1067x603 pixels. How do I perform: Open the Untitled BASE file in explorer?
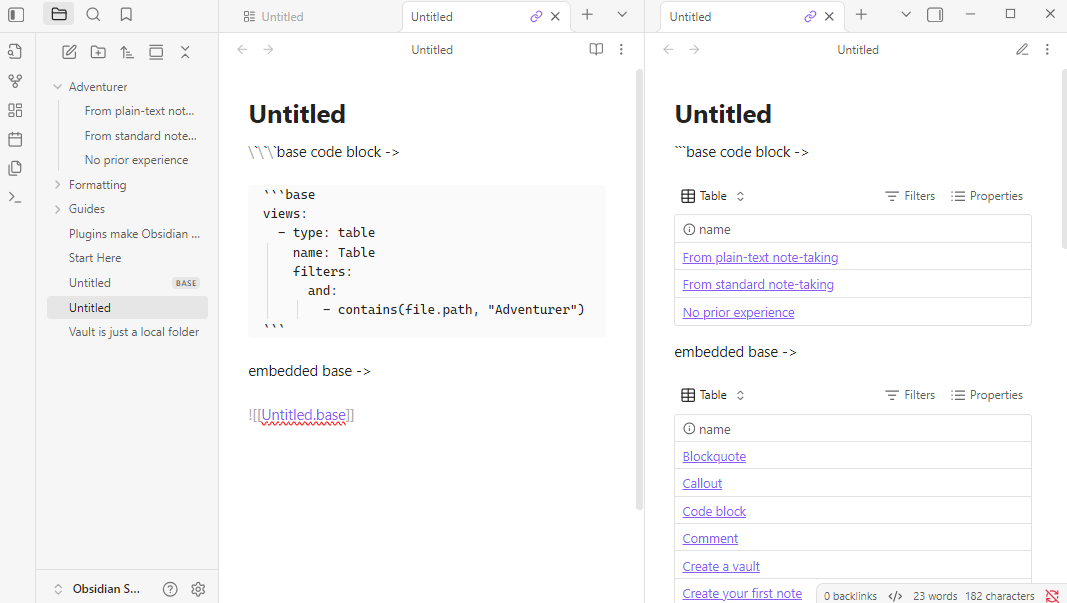point(127,282)
